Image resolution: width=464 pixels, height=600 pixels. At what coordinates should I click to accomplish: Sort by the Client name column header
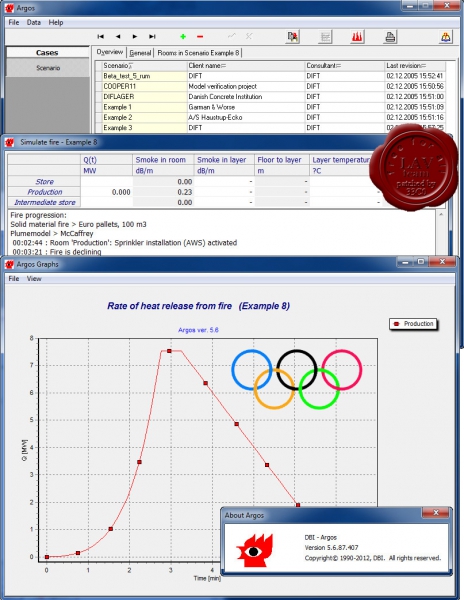246,66
